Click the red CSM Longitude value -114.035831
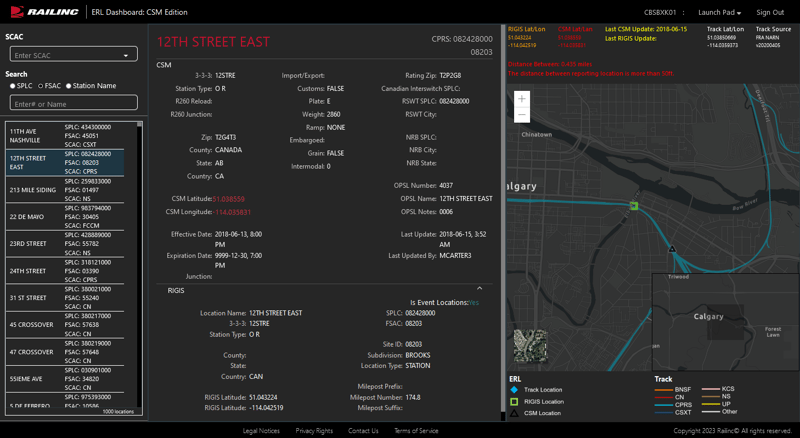Image resolution: width=800 pixels, height=438 pixels. pyautogui.click(x=232, y=212)
